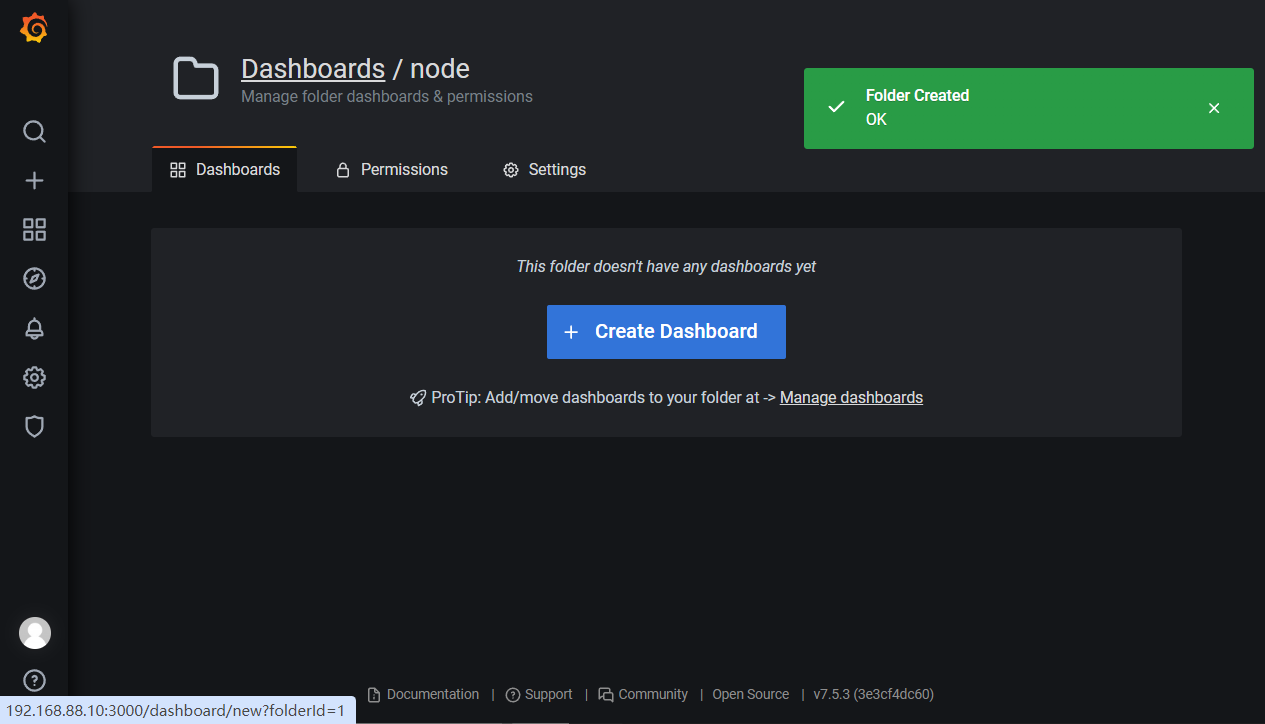Open the Dashboards grid icon in sidebar

point(34,230)
